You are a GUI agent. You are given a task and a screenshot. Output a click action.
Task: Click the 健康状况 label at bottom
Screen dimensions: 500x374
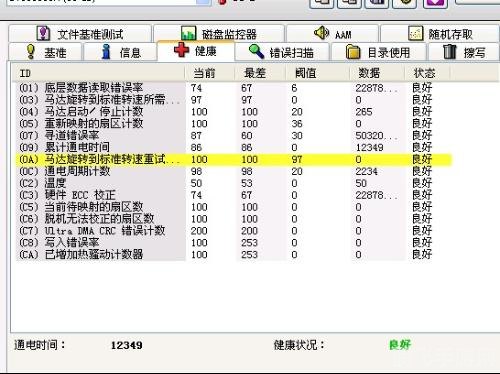point(299,345)
